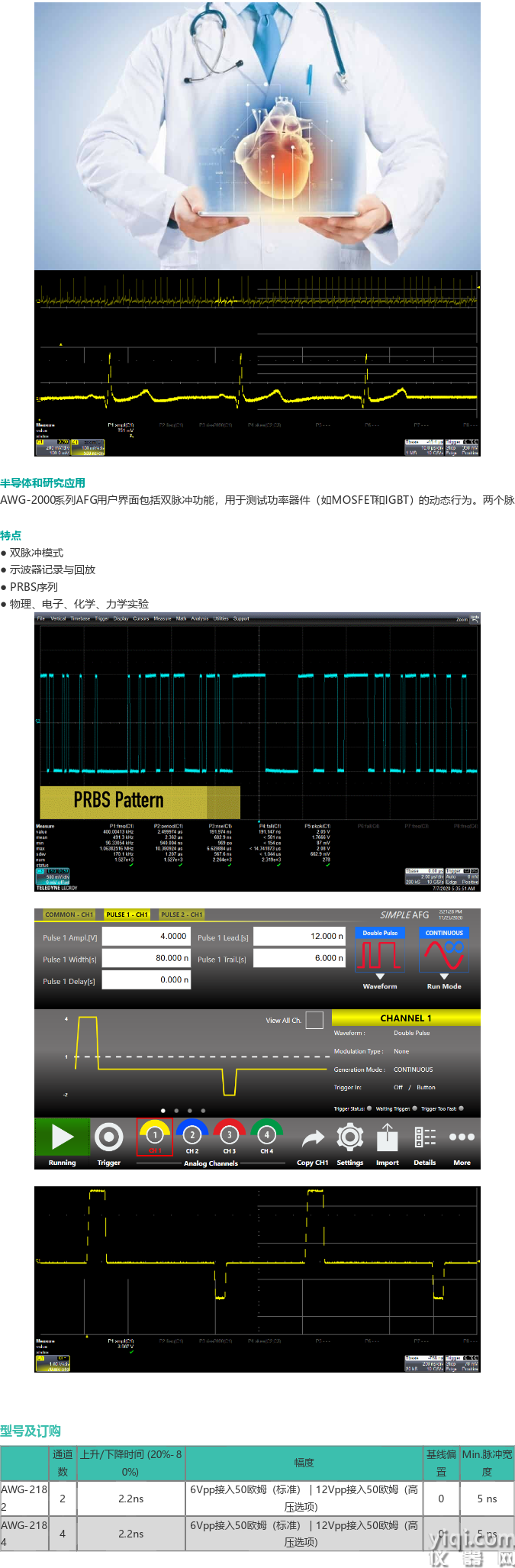Click the Pulse 1 Delay[s] input field
This screenshot has width=515, height=1568.
tap(146, 979)
